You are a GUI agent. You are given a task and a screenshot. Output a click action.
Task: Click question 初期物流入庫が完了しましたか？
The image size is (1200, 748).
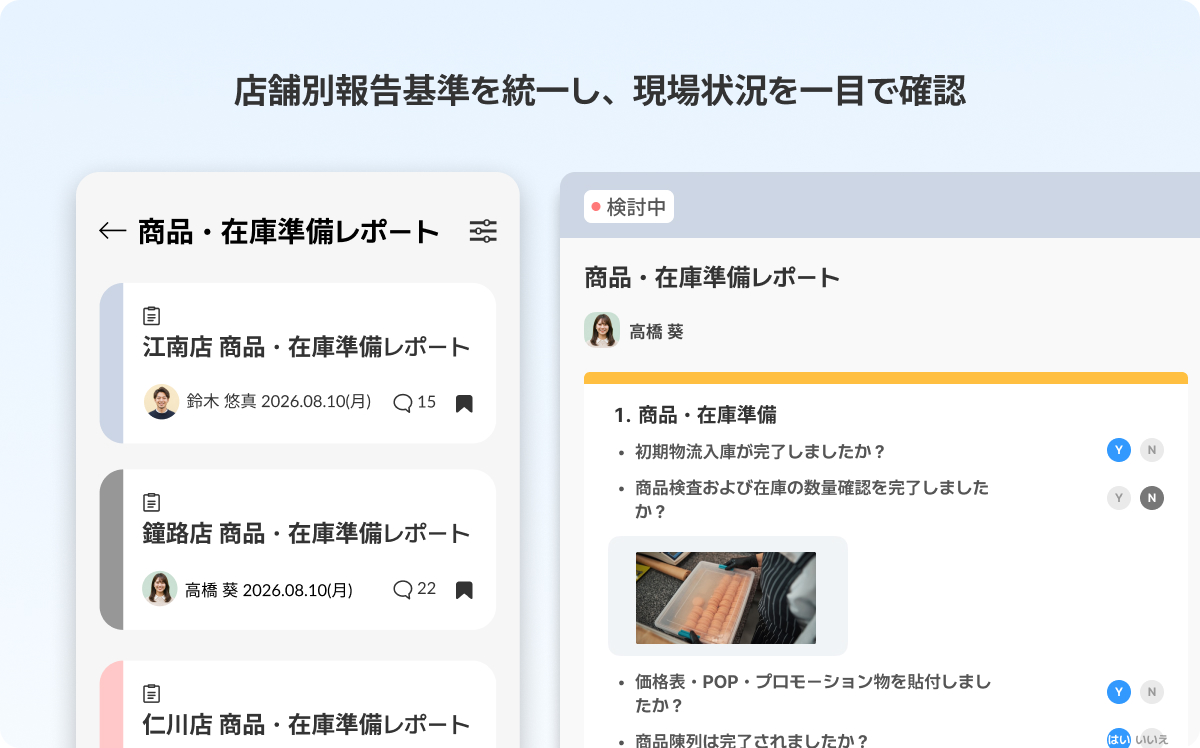(x=761, y=451)
